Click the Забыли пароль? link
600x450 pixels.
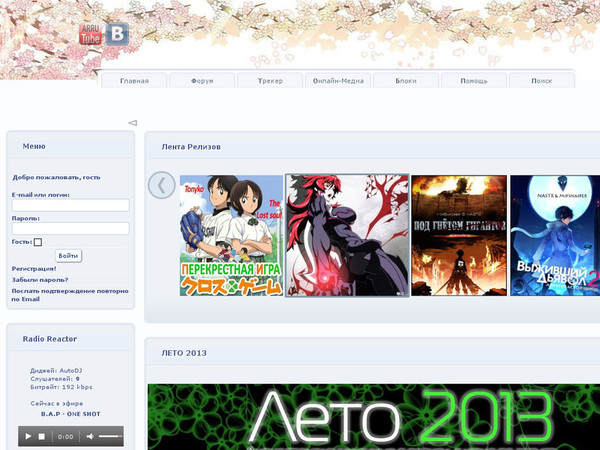point(40,280)
